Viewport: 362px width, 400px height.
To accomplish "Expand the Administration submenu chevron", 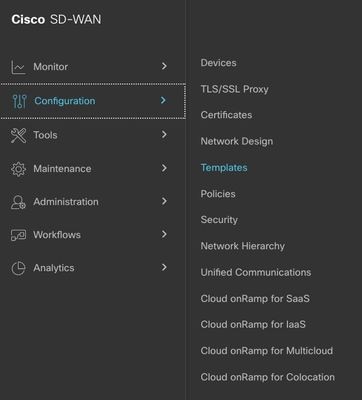I will [x=164, y=201].
